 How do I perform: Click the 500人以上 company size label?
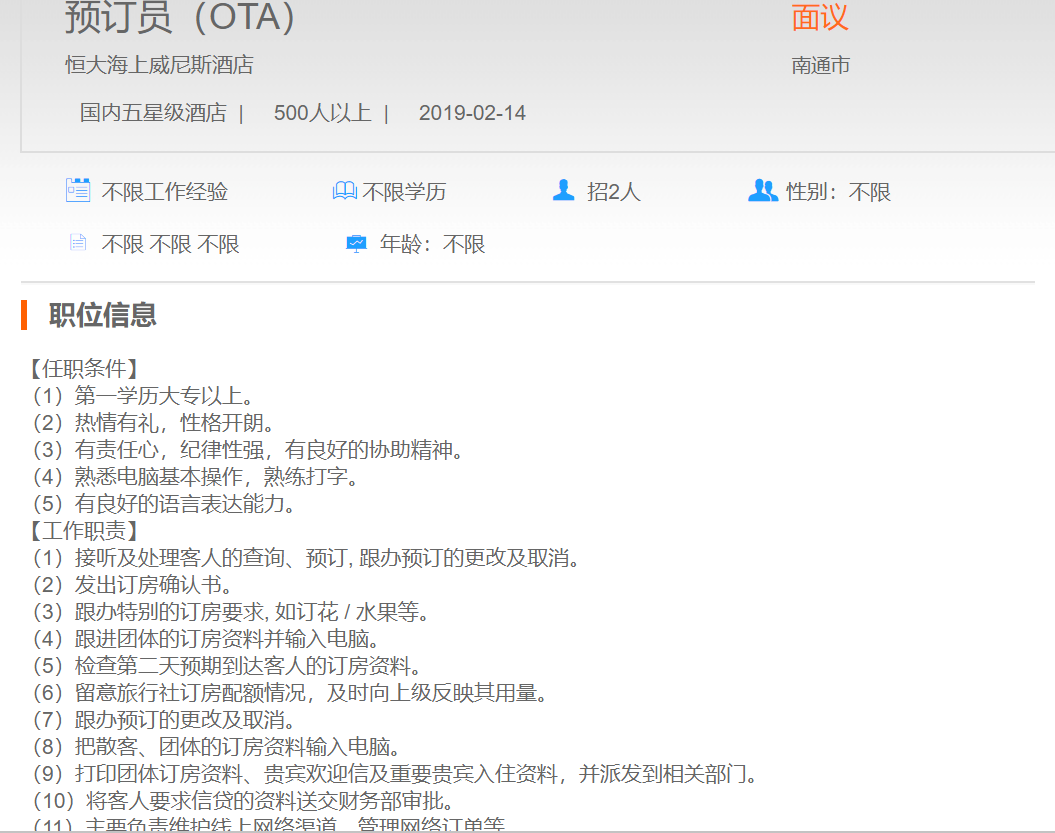pos(322,113)
